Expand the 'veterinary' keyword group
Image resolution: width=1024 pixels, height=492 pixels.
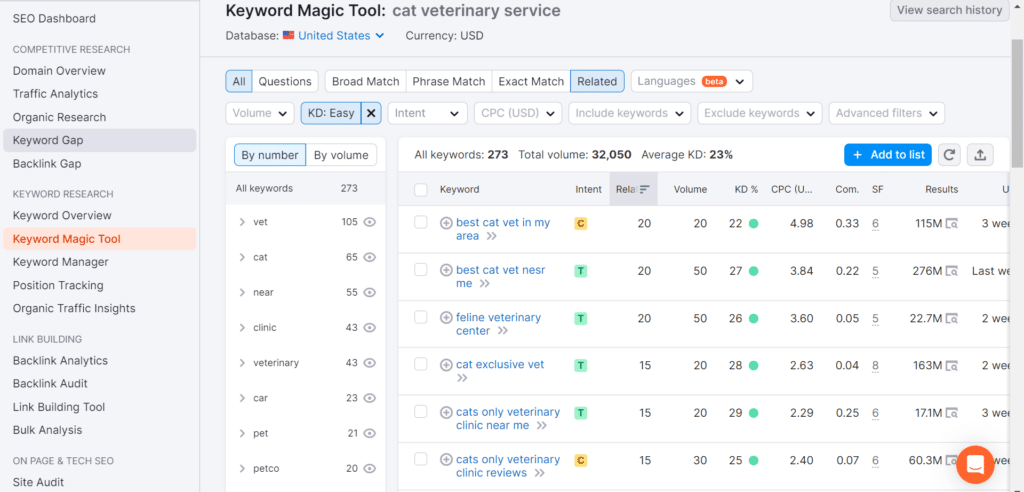pyautogui.click(x=242, y=363)
